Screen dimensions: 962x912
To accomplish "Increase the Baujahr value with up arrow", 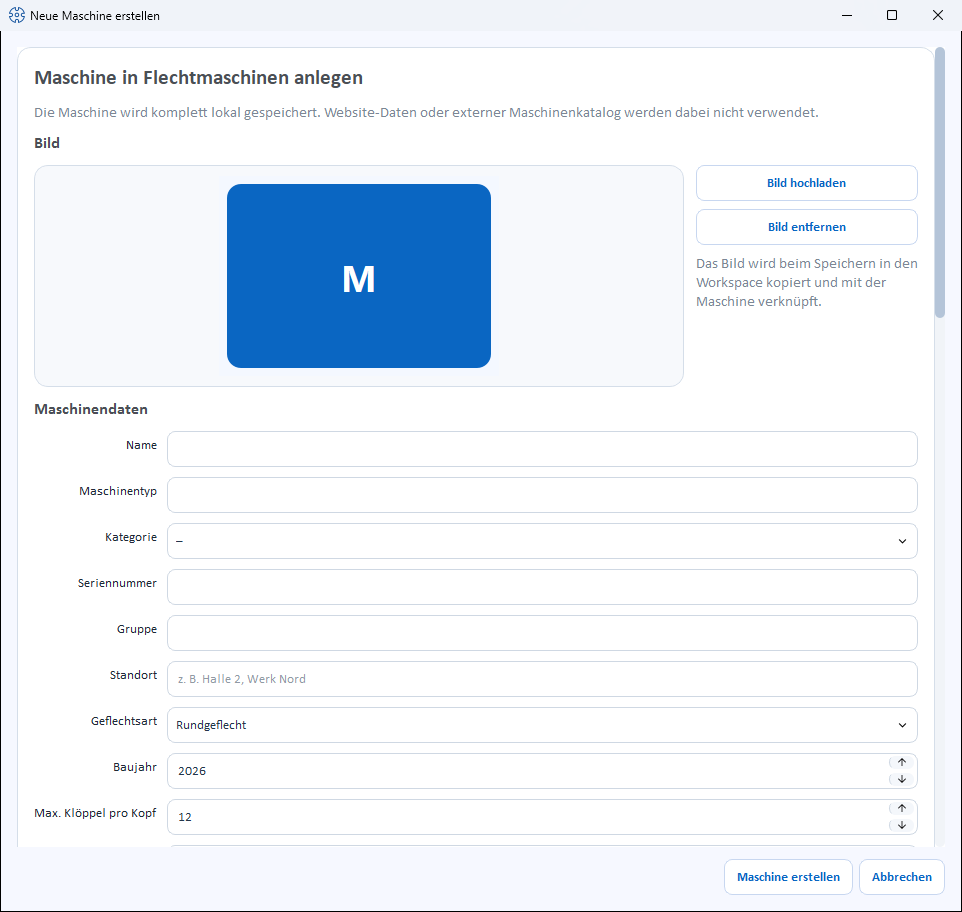I will click(901, 762).
